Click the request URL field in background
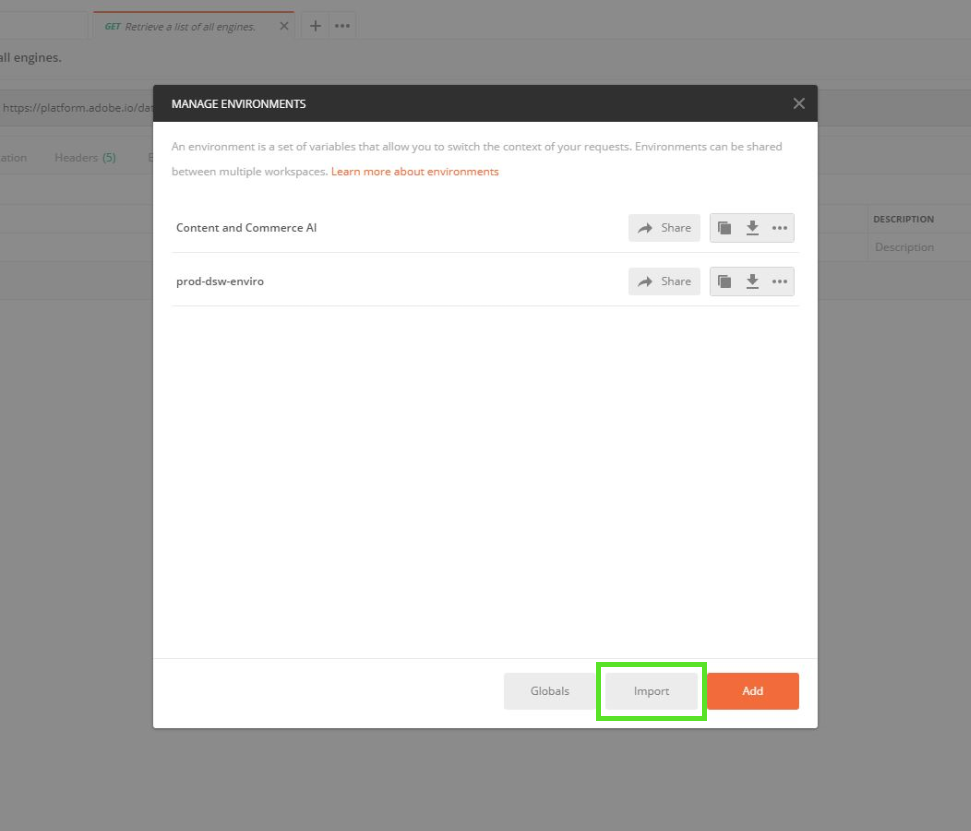The width and height of the screenshot is (971, 831). click(77, 108)
